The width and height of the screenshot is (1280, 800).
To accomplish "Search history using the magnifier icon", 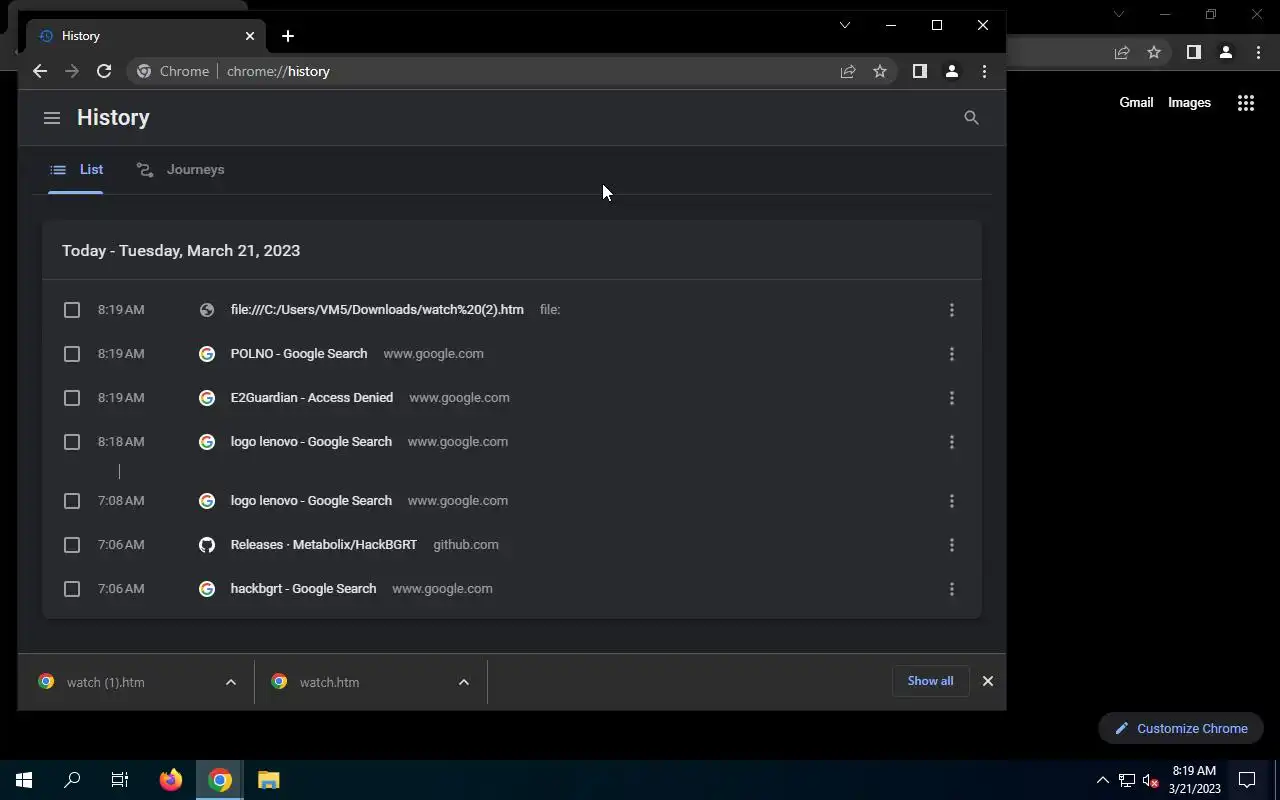I will (971, 118).
